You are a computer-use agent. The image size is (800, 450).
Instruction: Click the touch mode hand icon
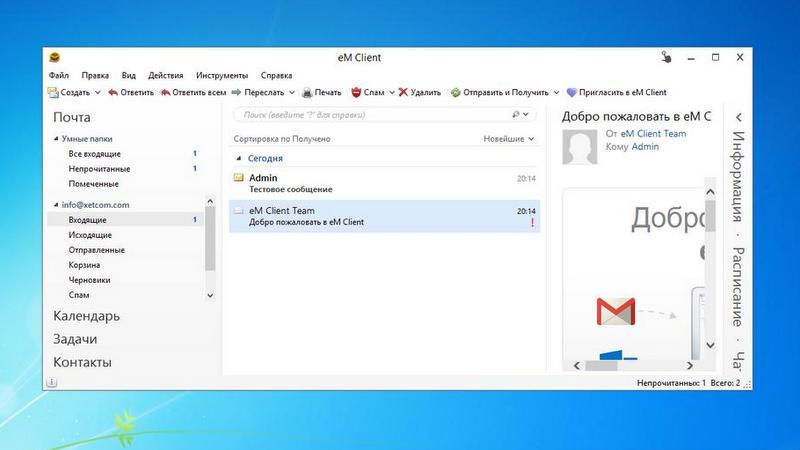[666, 57]
